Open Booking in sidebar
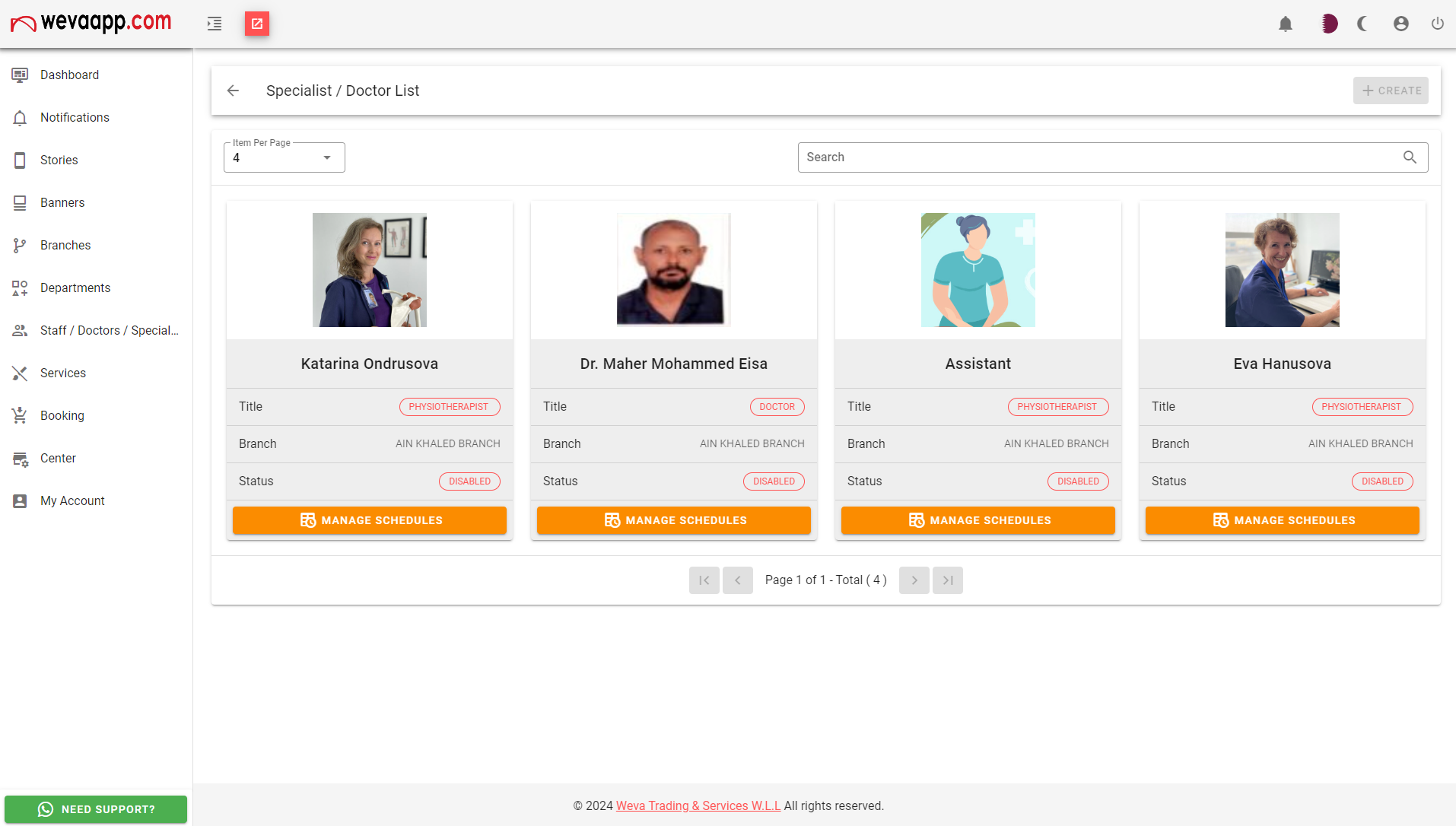Image resolution: width=1456 pixels, height=826 pixels. pos(96,415)
